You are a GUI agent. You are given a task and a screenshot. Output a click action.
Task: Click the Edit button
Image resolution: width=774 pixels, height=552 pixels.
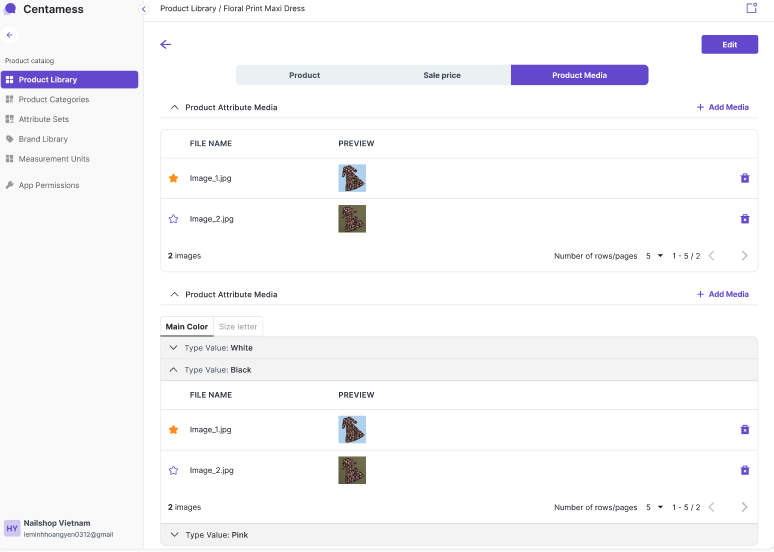pos(729,45)
